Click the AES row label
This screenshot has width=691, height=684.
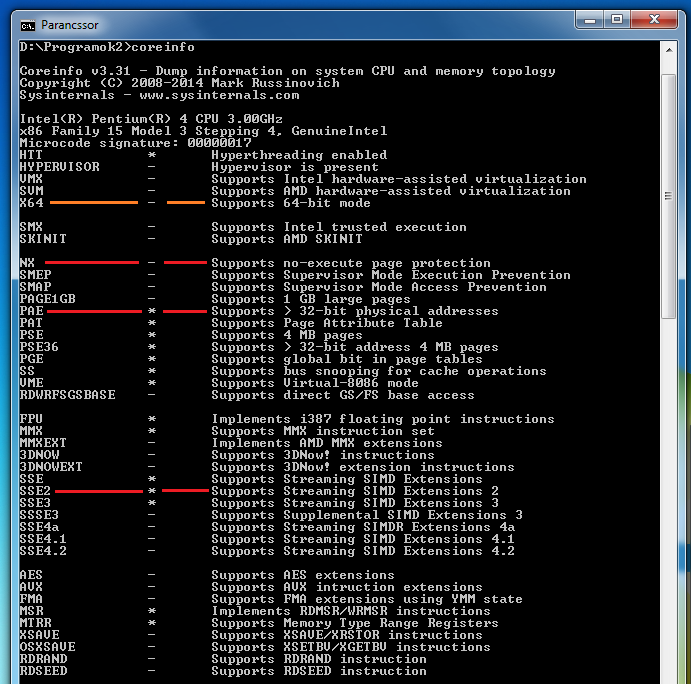click(x=31, y=575)
